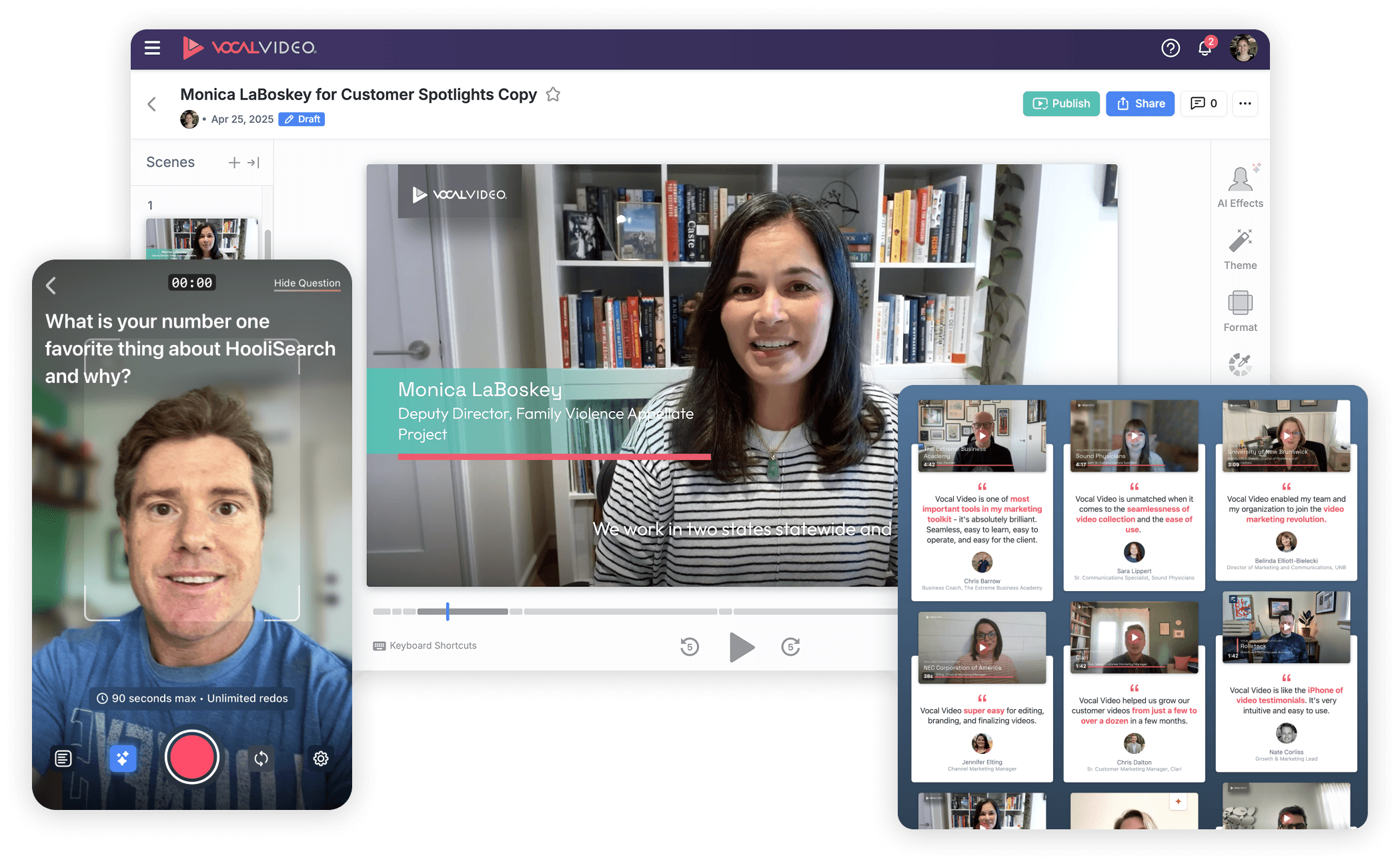The width and height of the screenshot is (1400, 864).
Task: Open the Theme panel
Action: [x=1241, y=249]
